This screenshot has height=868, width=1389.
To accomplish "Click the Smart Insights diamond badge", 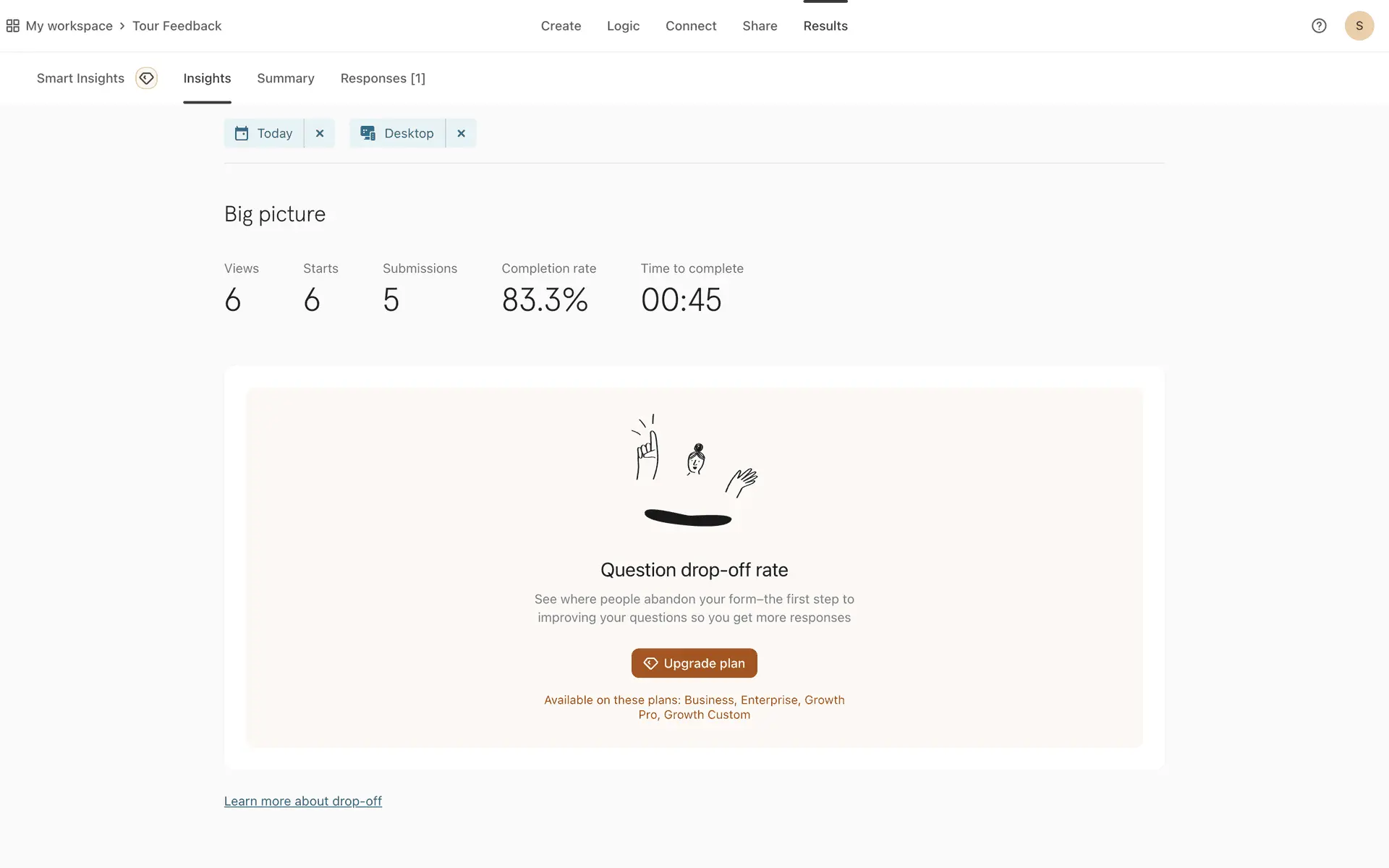I will (146, 78).
